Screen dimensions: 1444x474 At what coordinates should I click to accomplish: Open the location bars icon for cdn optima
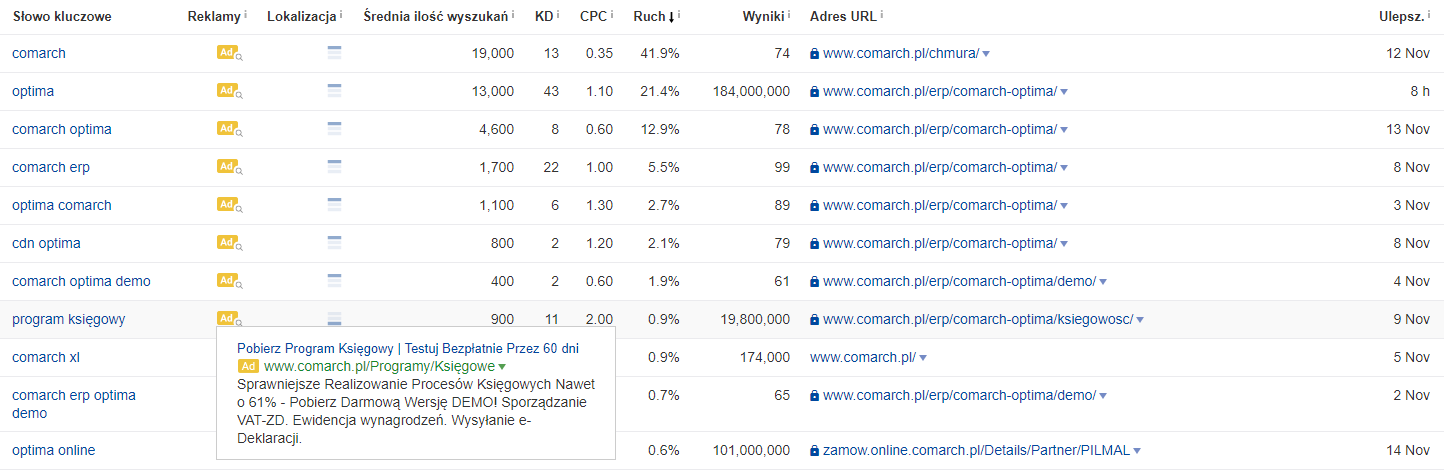click(335, 243)
